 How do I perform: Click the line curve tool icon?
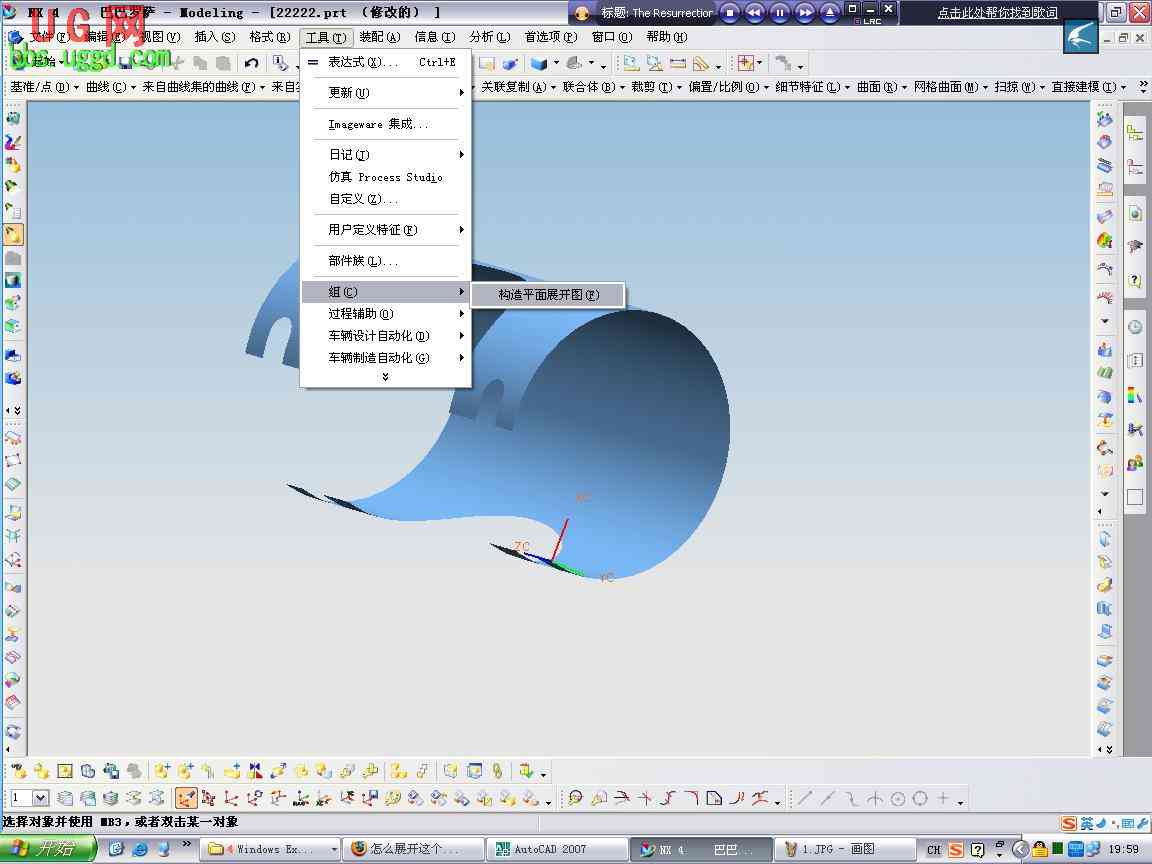coord(805,798)
